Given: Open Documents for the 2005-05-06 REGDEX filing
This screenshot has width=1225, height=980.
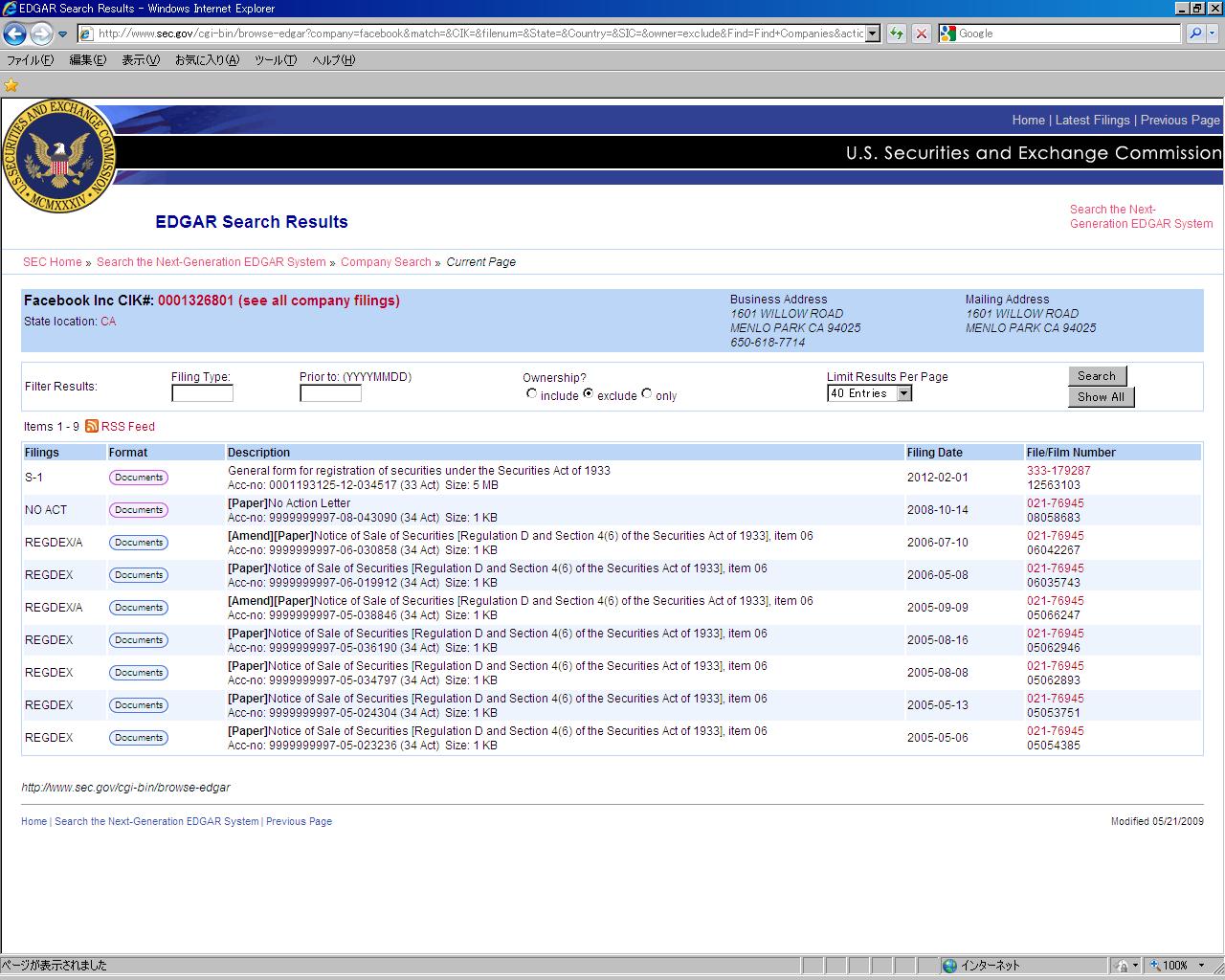Looking at the screenshot, I should click(x=139, y=738).
